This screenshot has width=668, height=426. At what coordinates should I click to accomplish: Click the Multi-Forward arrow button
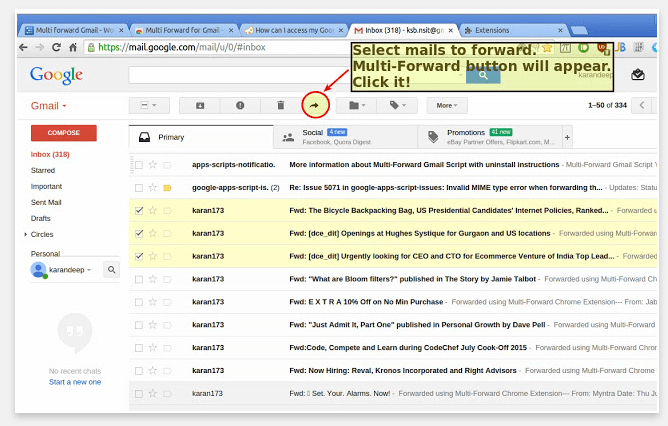pyautogui.click(x=314, y=105)
